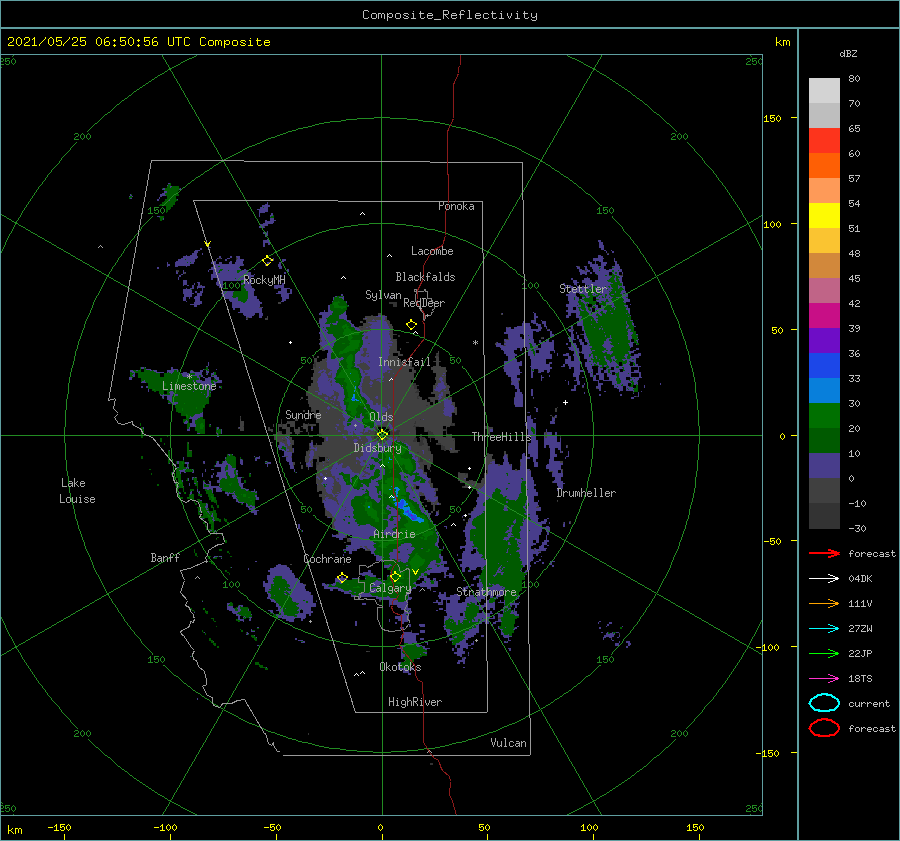
Task: Click the Innisfail city label
Action: click(404, 362)
